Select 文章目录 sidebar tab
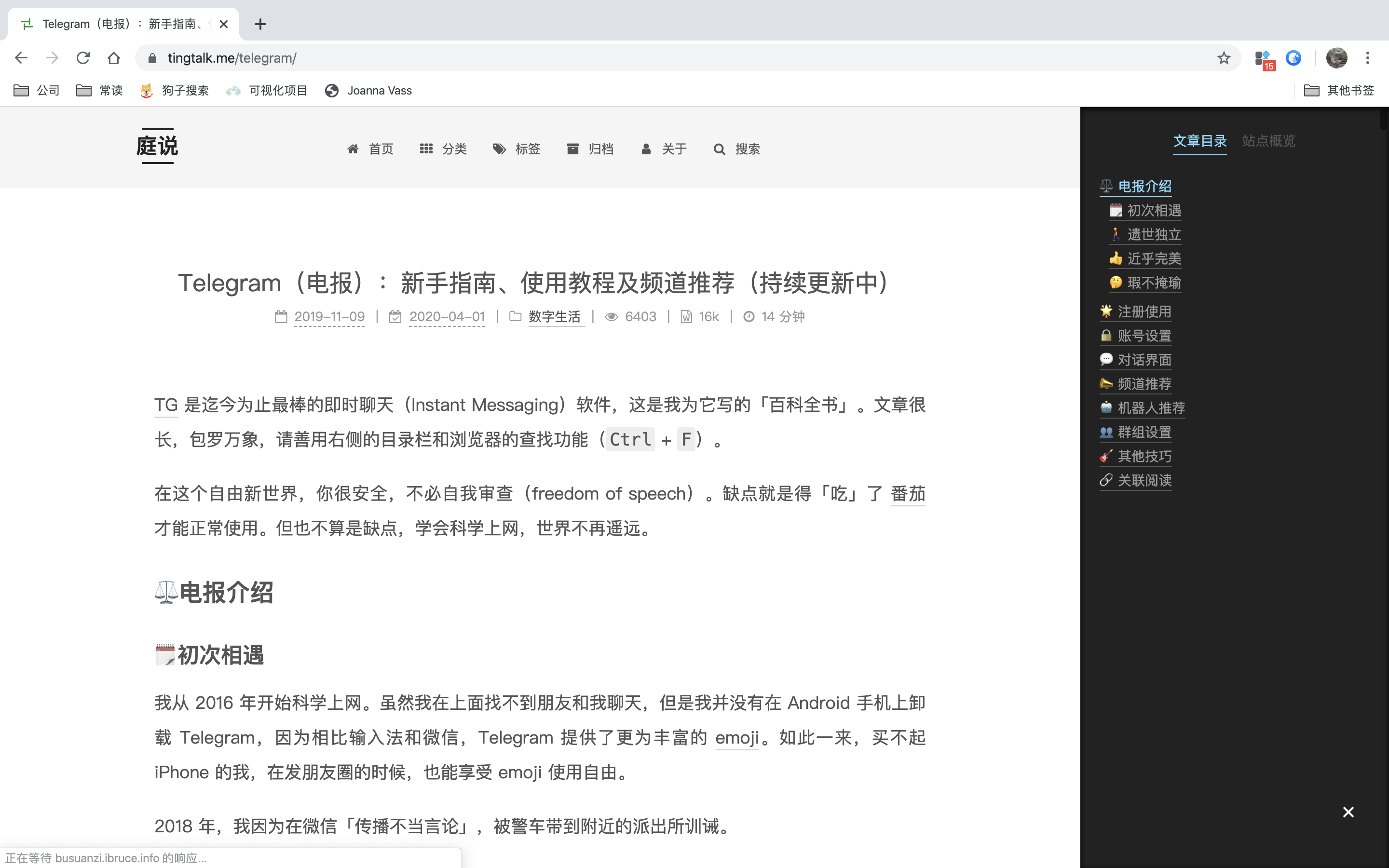This screenshot has height=868, width=1389. (1199, 141)
